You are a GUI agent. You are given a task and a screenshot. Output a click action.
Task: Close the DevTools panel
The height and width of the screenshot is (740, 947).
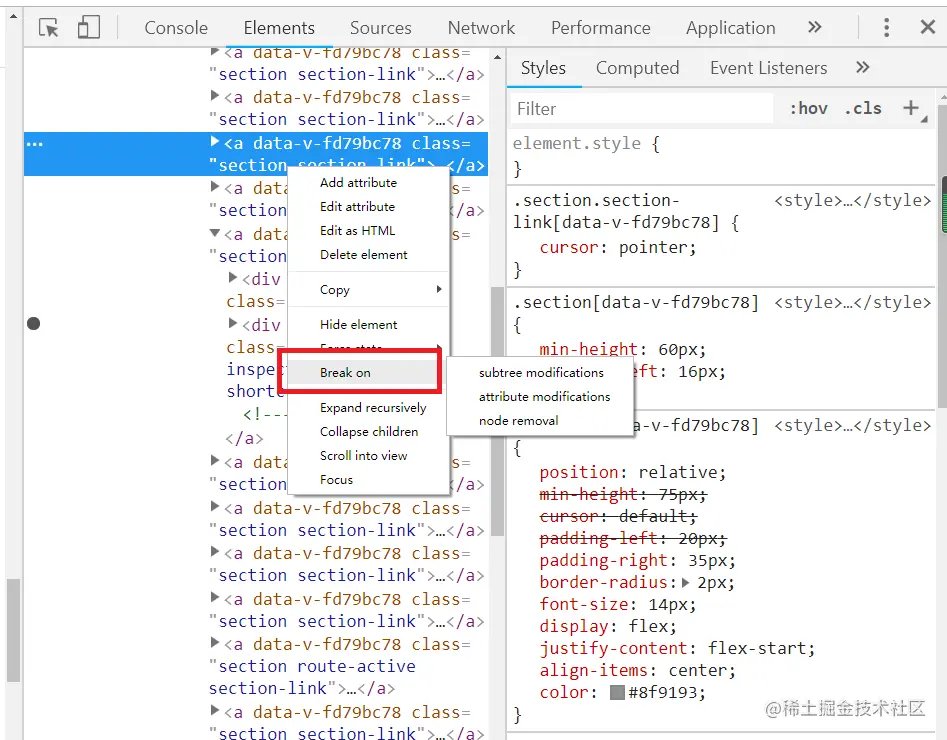[x=928, y=27]
